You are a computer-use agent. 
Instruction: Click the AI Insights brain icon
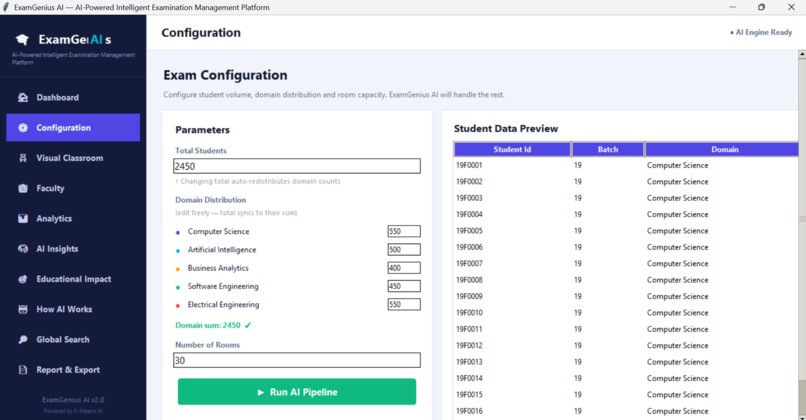click(x=23, y=249)
